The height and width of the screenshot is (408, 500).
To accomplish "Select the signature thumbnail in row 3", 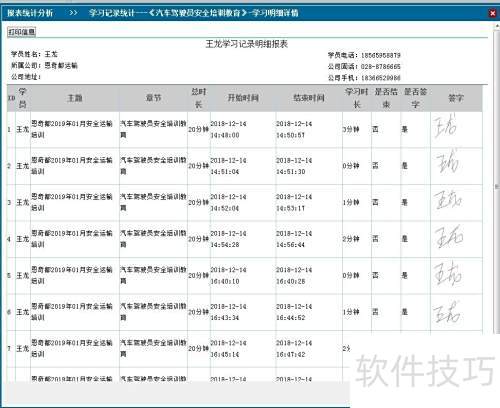I will pyautogui.click(x=448, y=199).
